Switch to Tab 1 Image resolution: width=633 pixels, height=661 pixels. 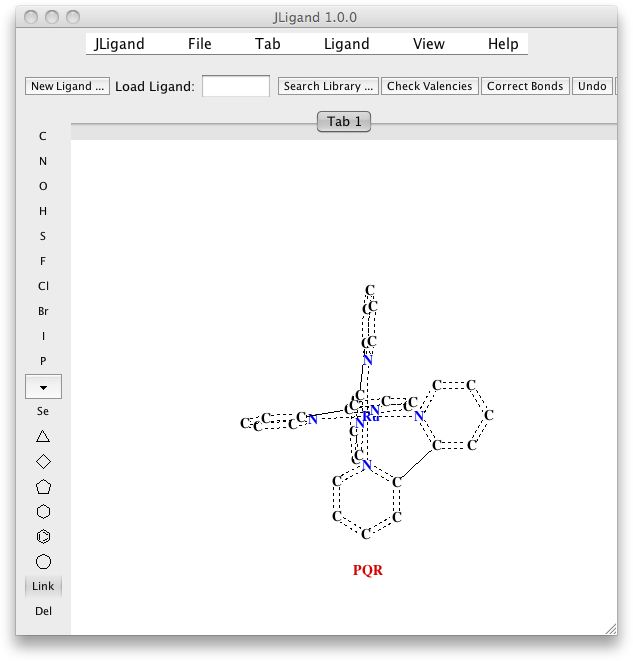[344, 121]
